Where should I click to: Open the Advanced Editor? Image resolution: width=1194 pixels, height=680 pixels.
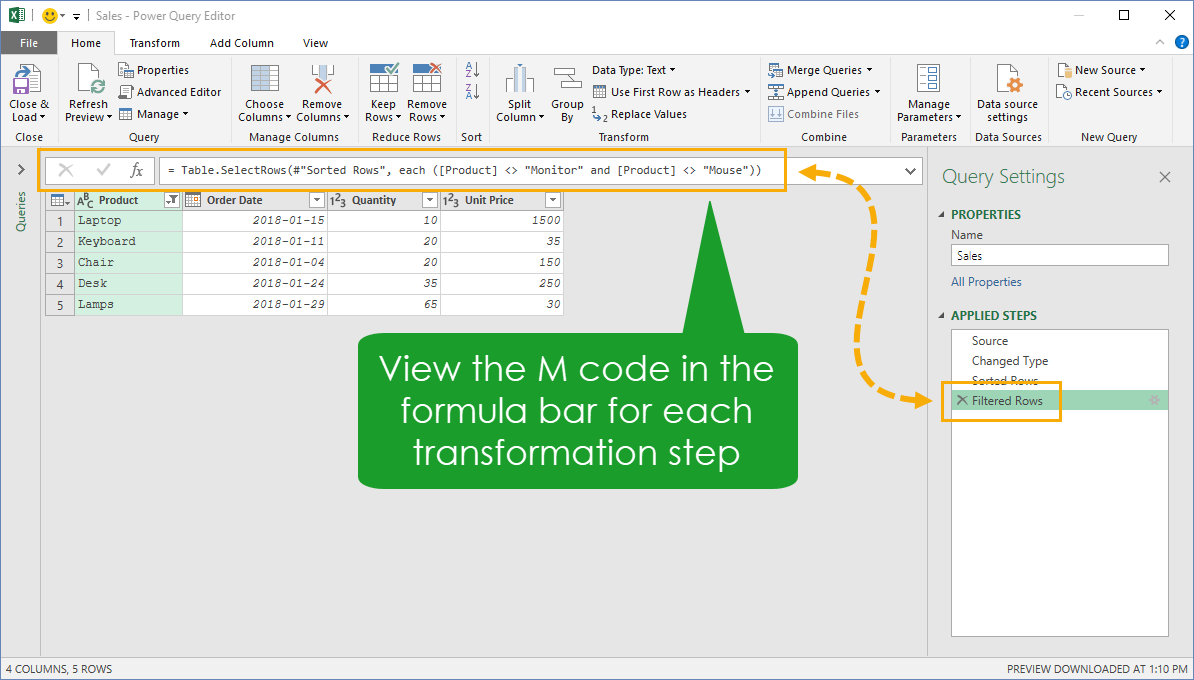click(170, 92)
